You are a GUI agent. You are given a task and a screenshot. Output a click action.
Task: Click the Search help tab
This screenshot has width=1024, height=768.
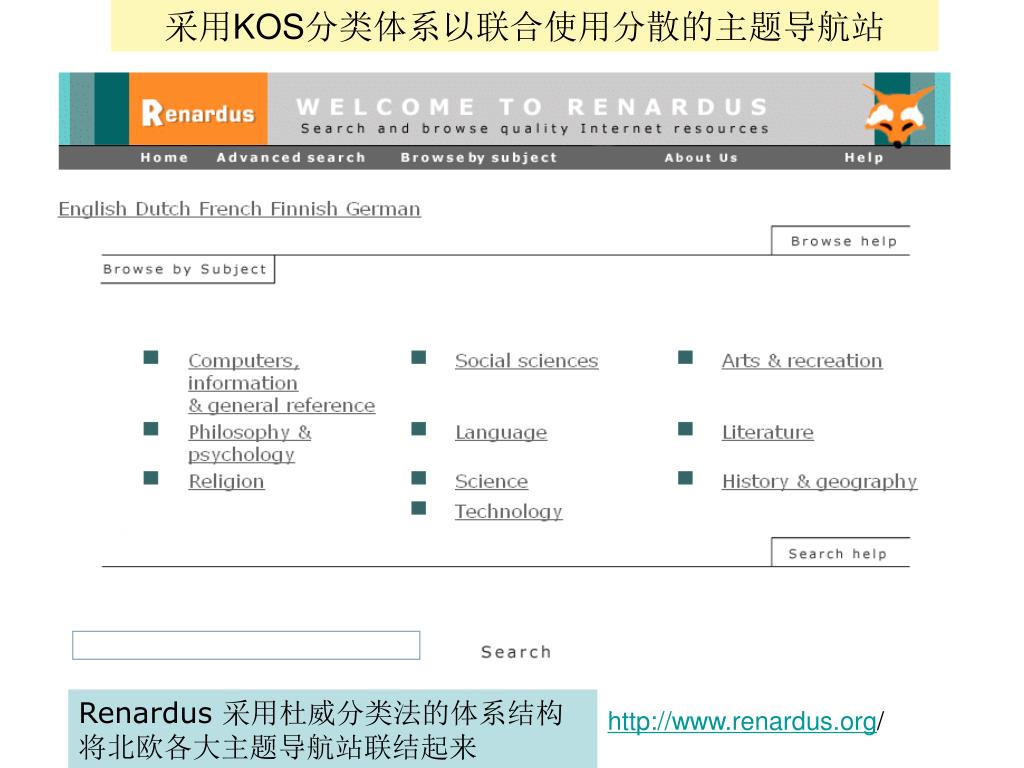pos(841,553)
